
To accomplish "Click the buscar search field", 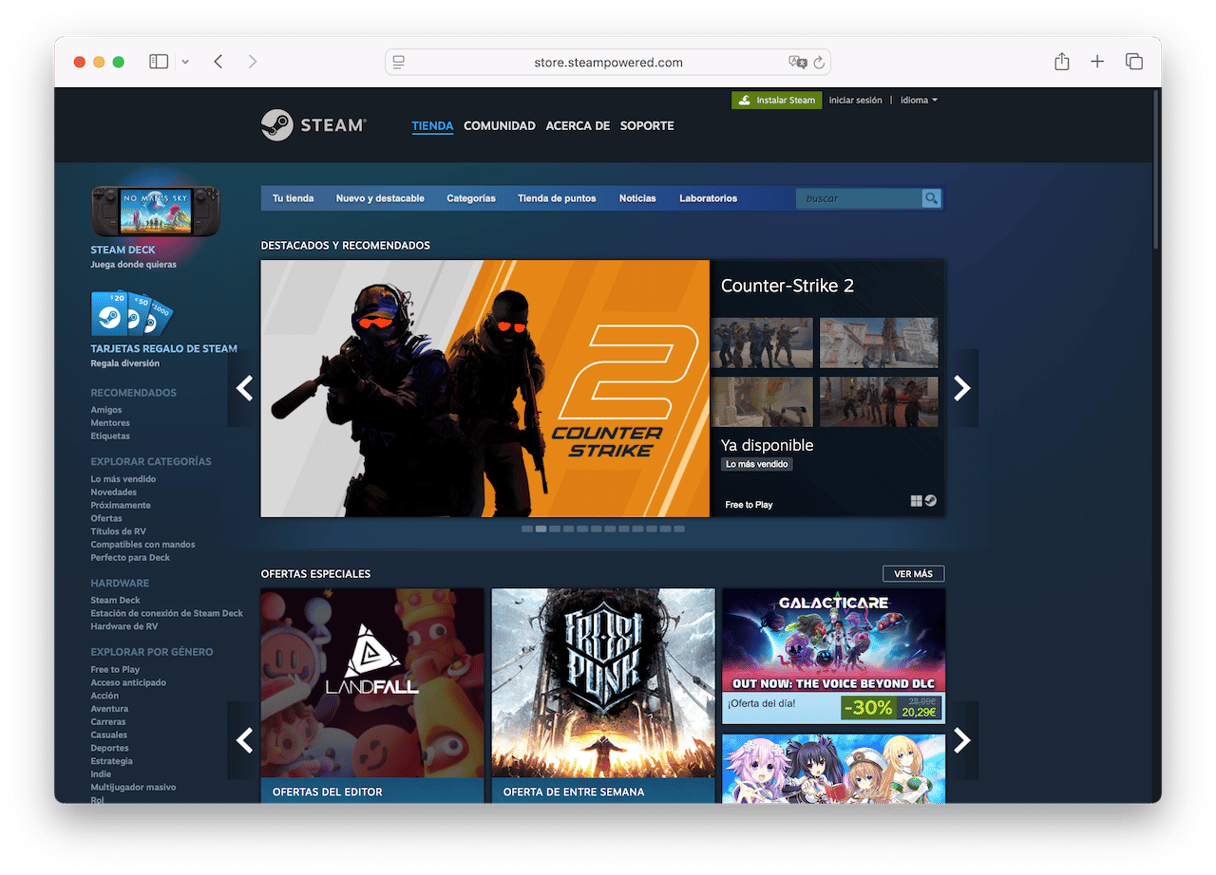I will click(x=860, y=198).
